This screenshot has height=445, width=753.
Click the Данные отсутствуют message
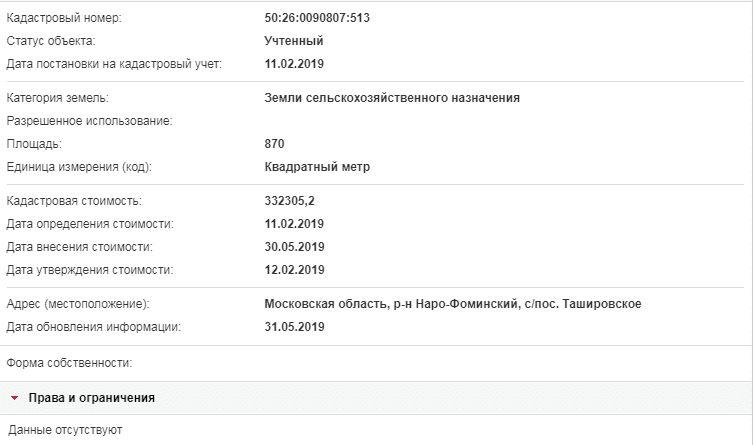point(65,430)
